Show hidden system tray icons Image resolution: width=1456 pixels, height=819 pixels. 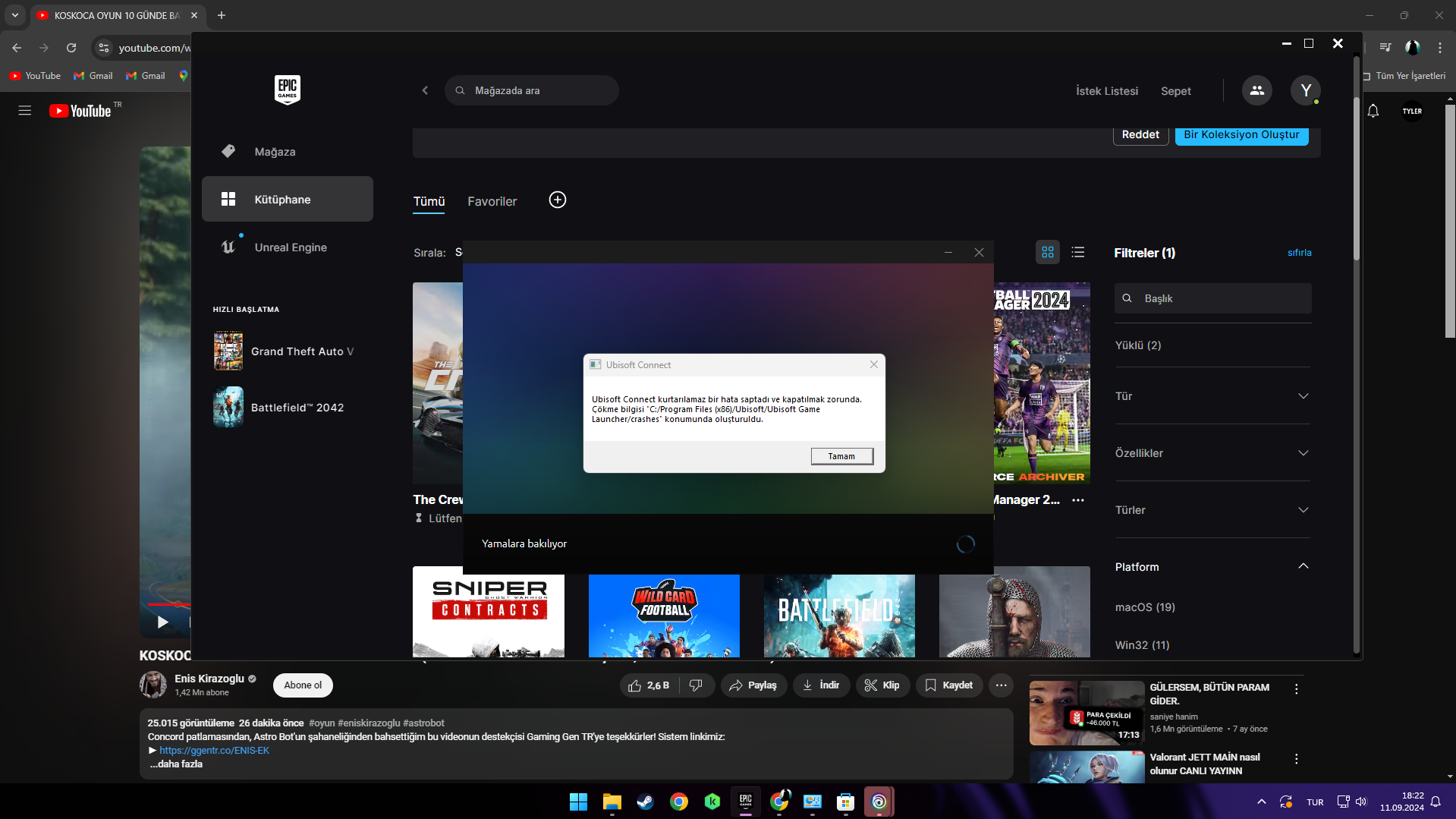pyautogui.click(x=1261, y=802)
